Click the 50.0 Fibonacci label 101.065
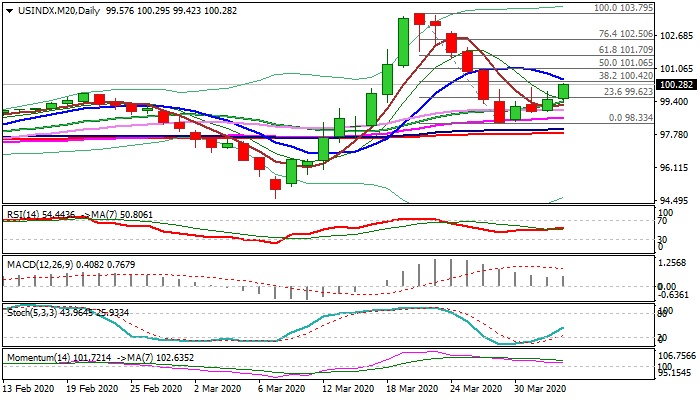Image resolution: width=700 pixels, height=400 pixels. [625, 62]
